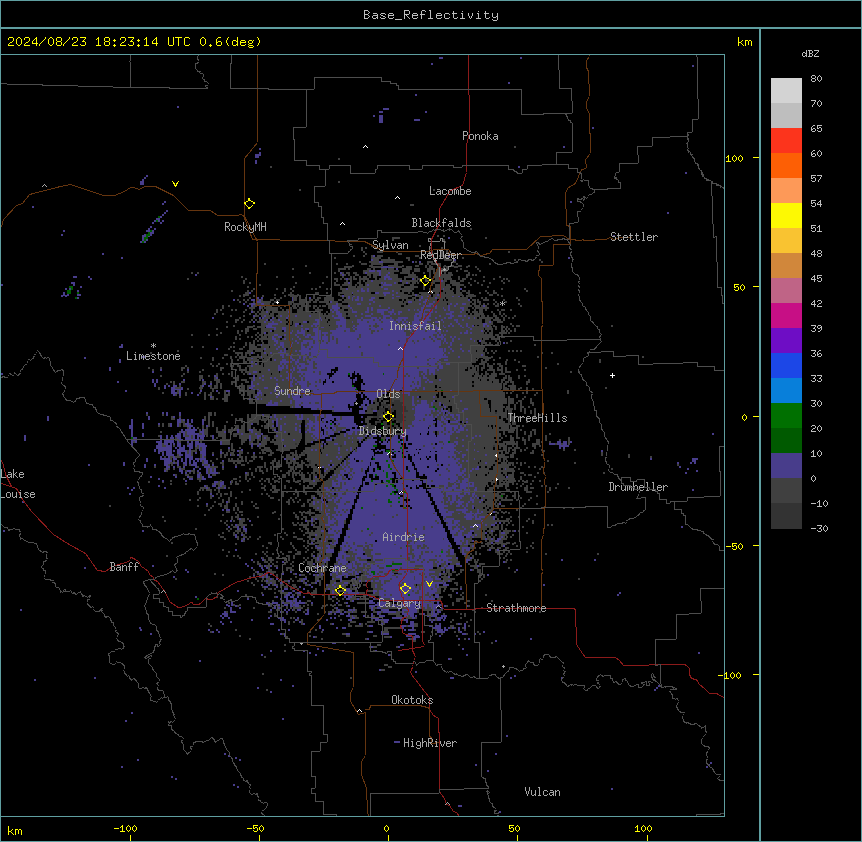This screenshot has height=842, width=862.
Task: Select the Strathmore label
Action: coord(516,608)
